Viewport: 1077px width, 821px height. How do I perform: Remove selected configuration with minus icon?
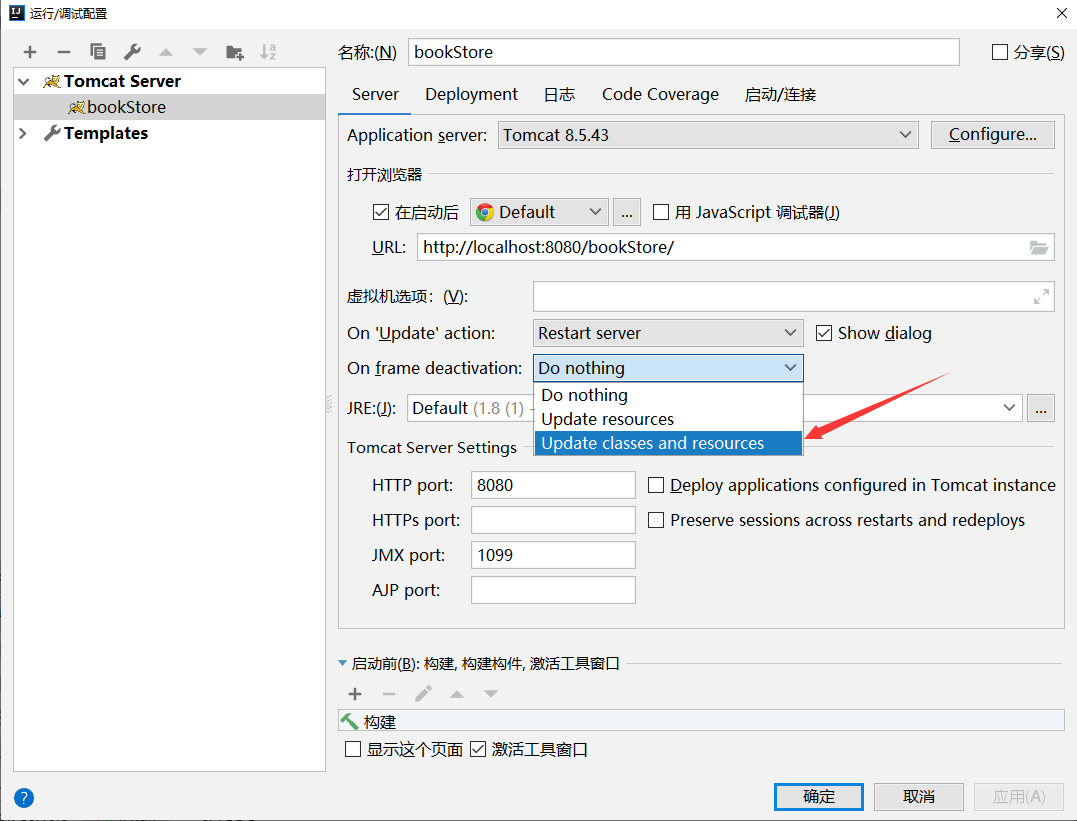[64, 52]
